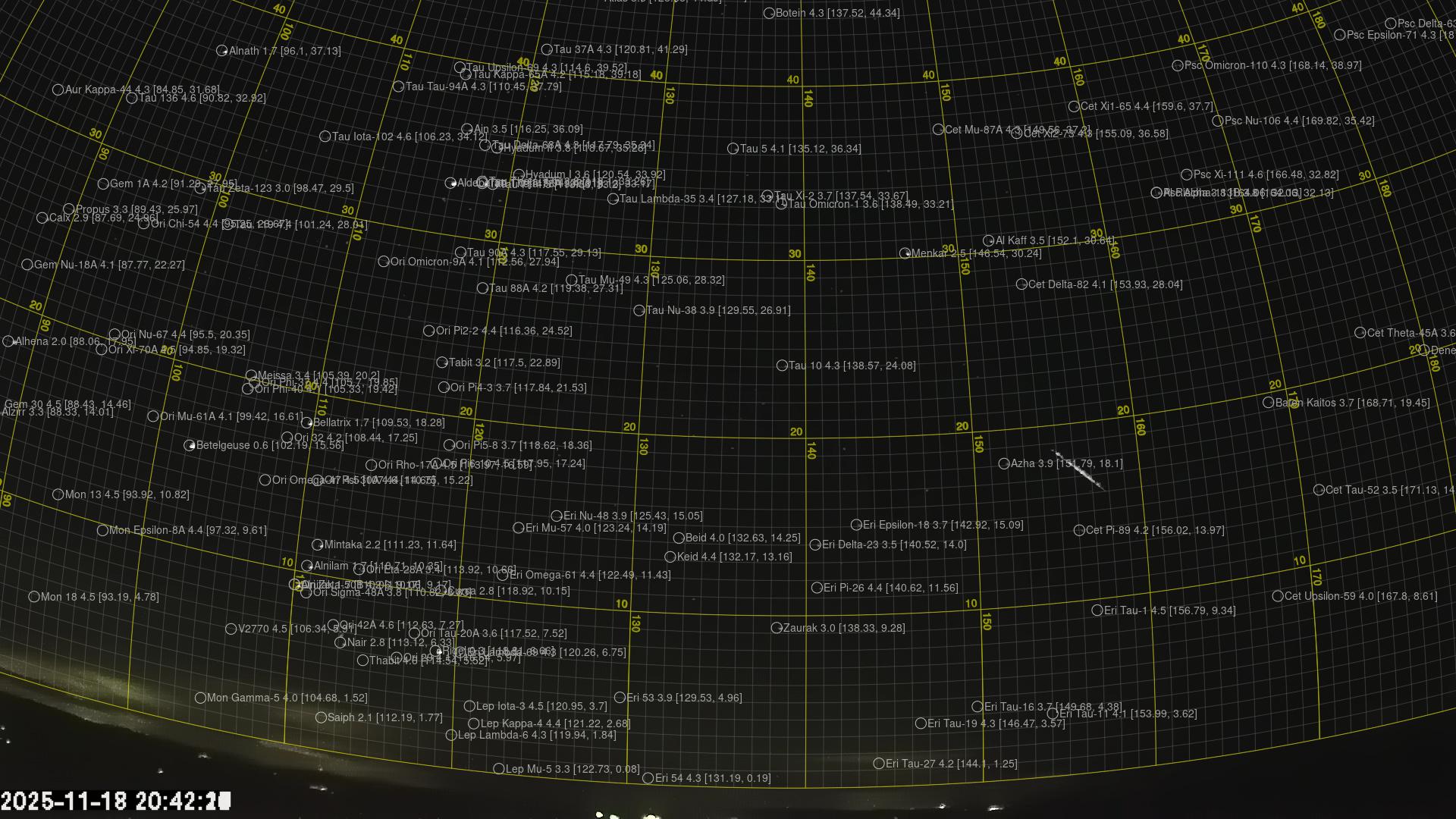Select the Al Kaff star circle

point(989,240)
